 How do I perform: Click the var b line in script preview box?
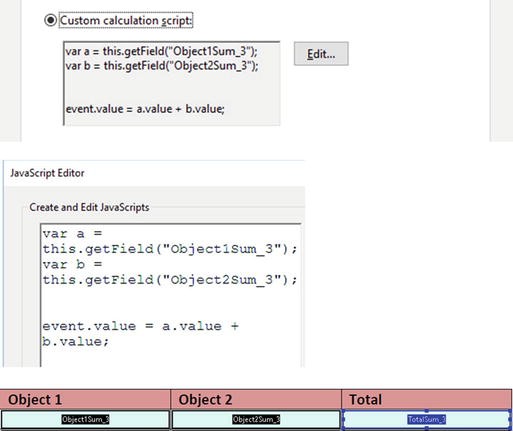click(x=162, y=66)
